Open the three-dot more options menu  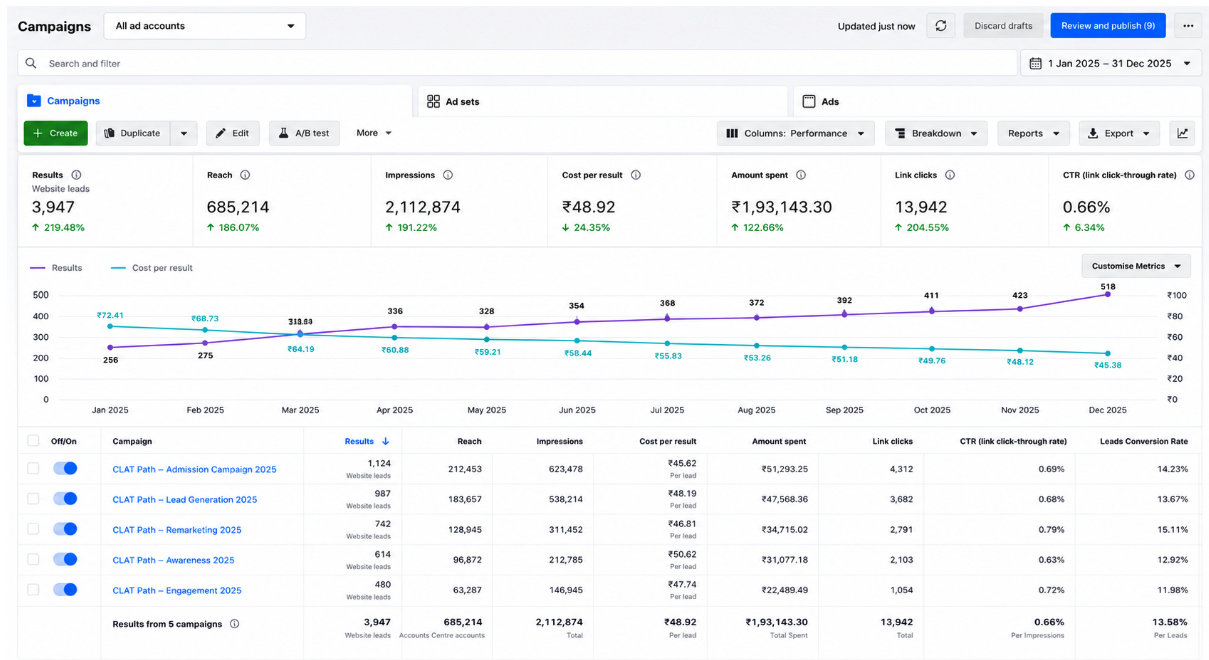click(x=1187, y=26)
